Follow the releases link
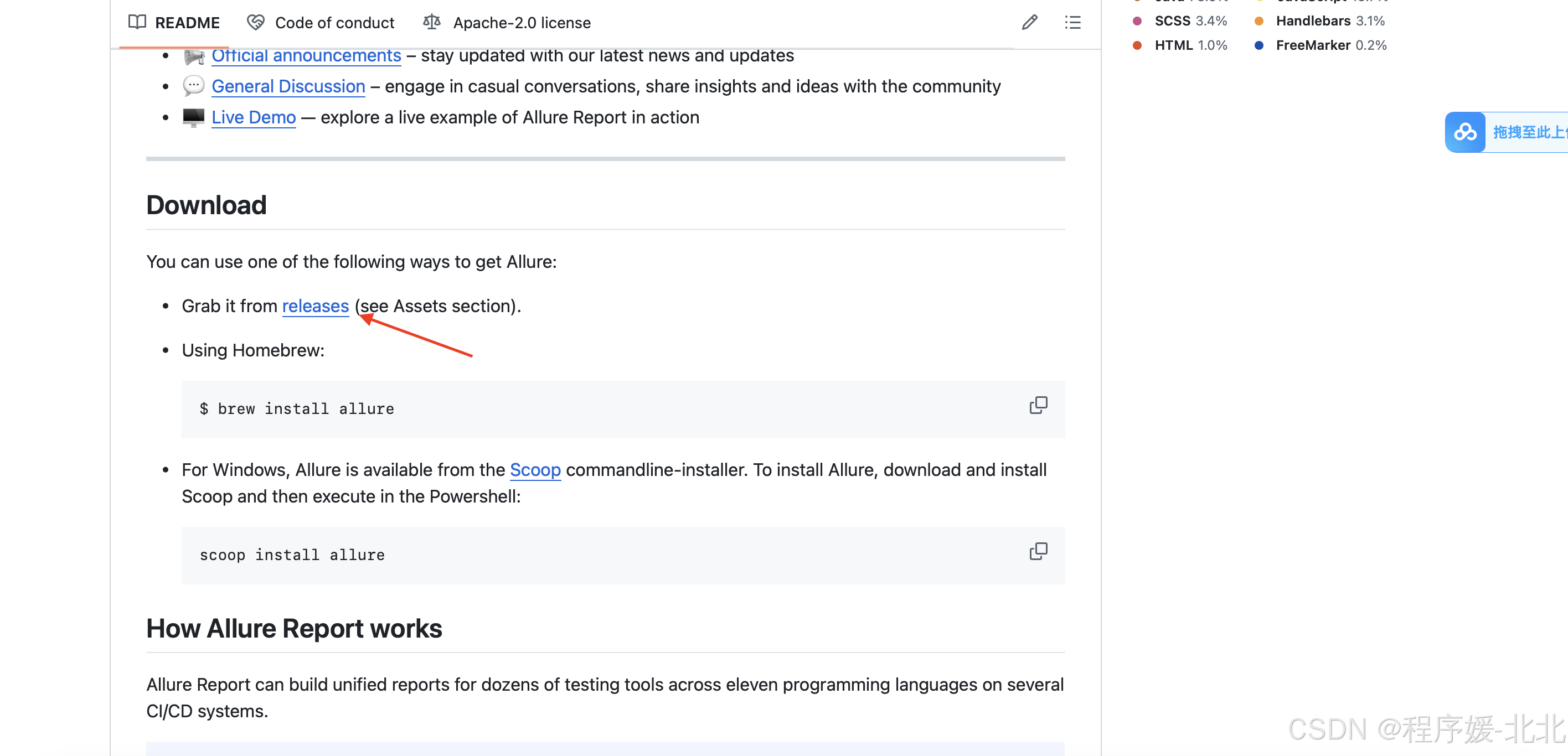 (315, 306)
